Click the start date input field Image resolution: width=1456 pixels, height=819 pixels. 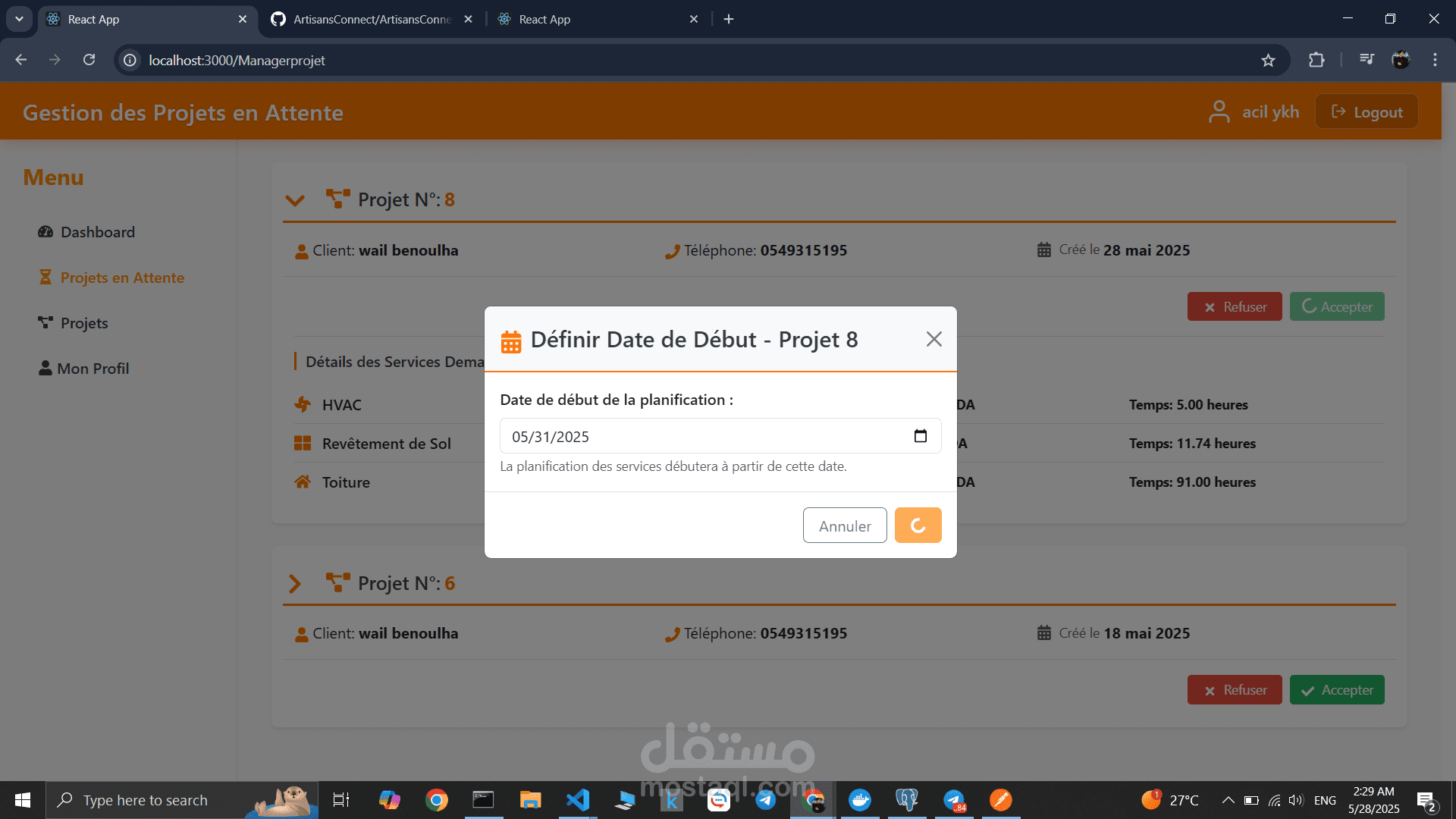click(698, 436)
